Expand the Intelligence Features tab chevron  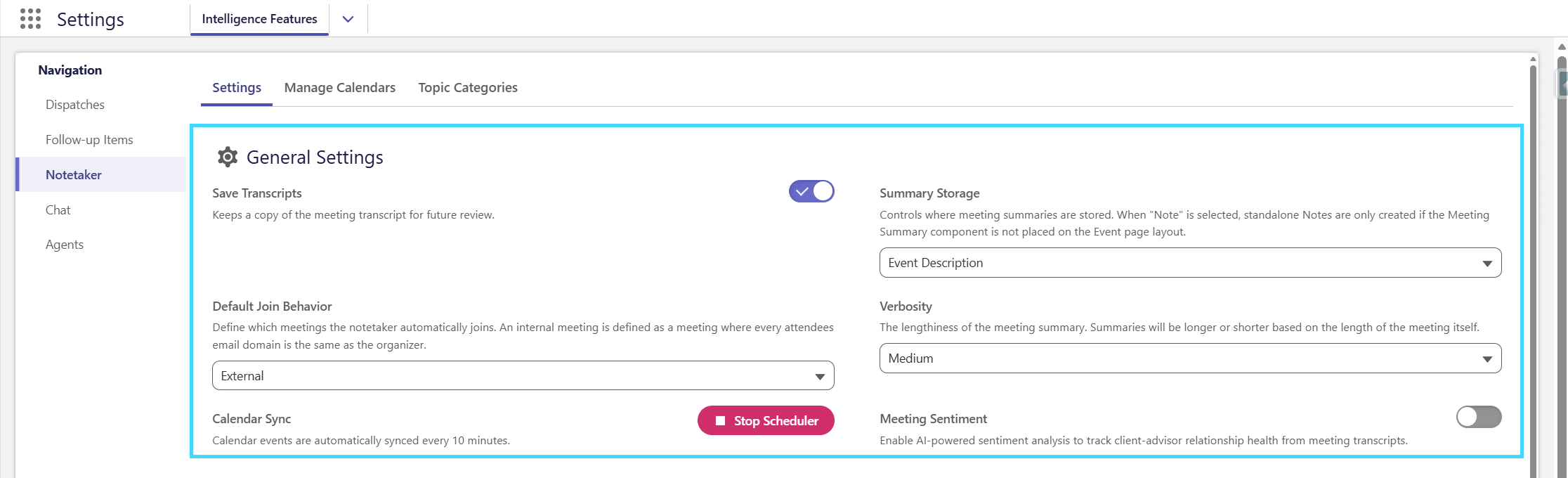(348, 19)
